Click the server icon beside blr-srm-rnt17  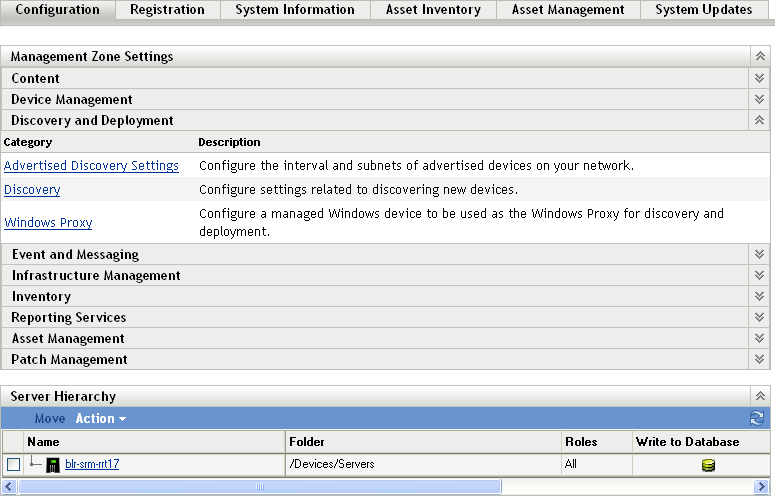[53, 465]
